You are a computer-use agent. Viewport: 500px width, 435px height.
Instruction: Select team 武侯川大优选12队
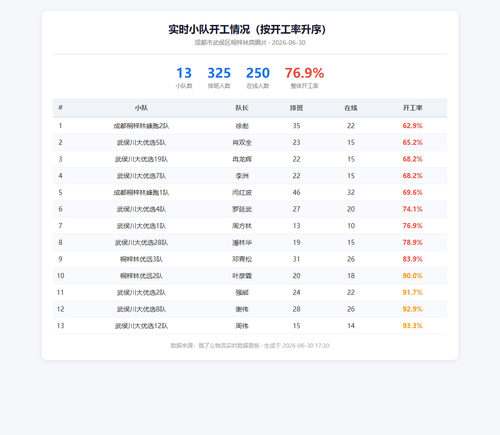tap(141, 326)
